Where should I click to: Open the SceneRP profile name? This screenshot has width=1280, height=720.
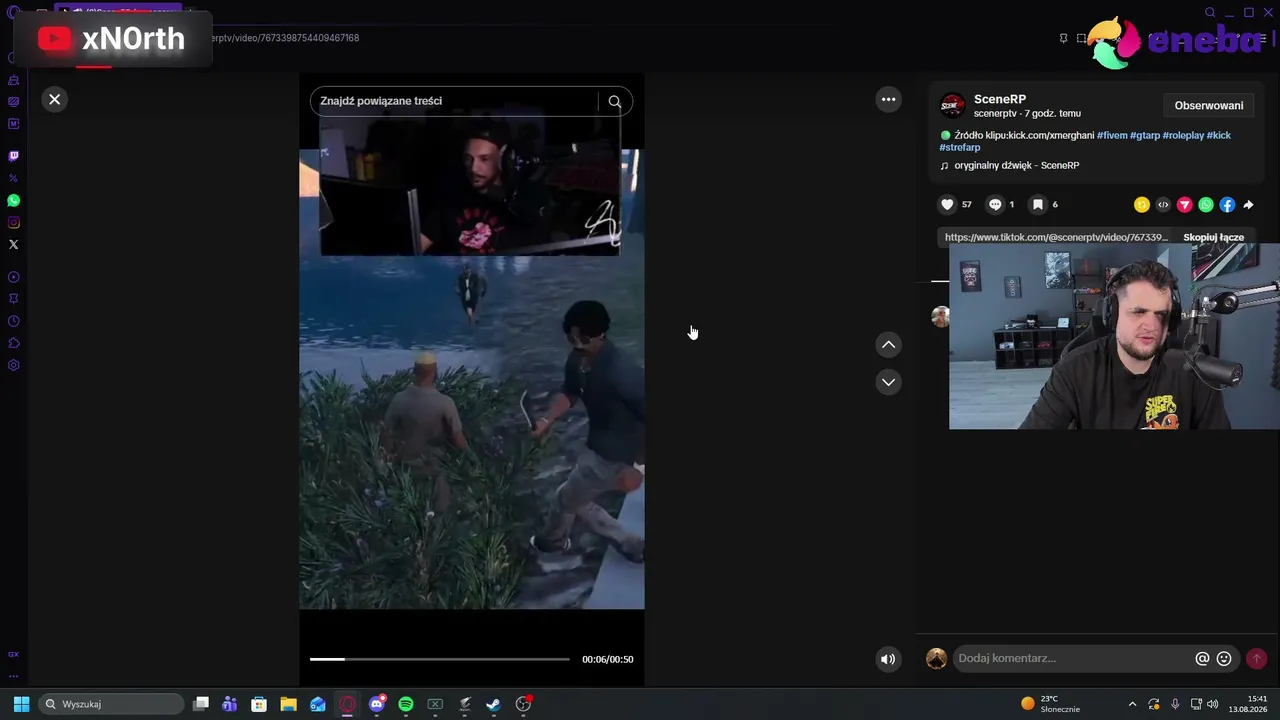click(1000, 99)
